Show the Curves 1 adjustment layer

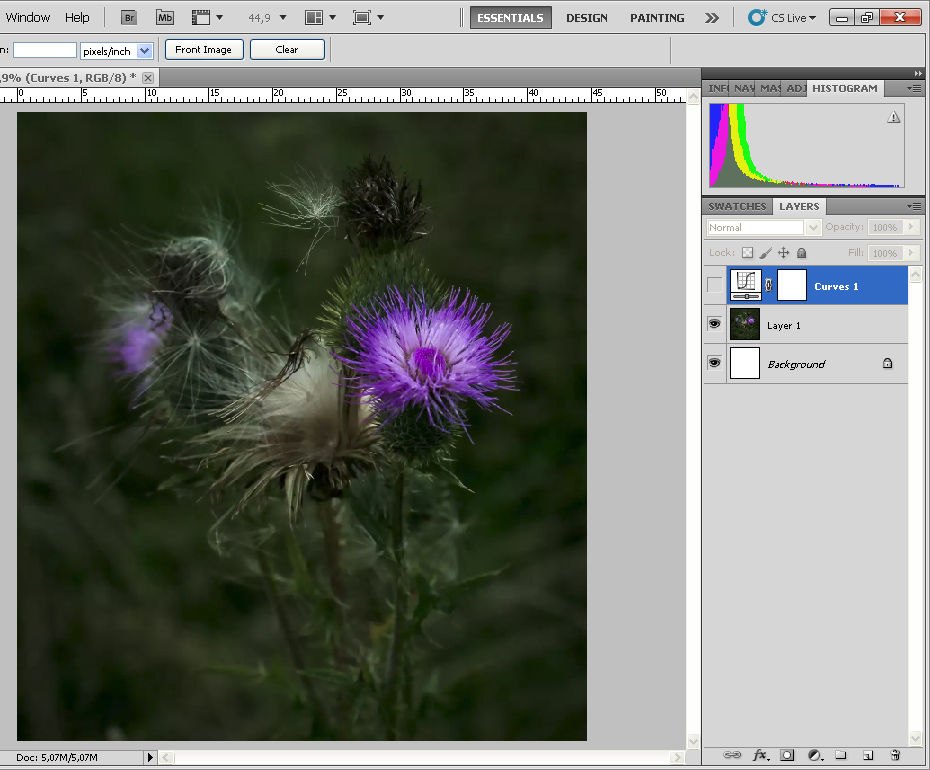pos(714,286)
